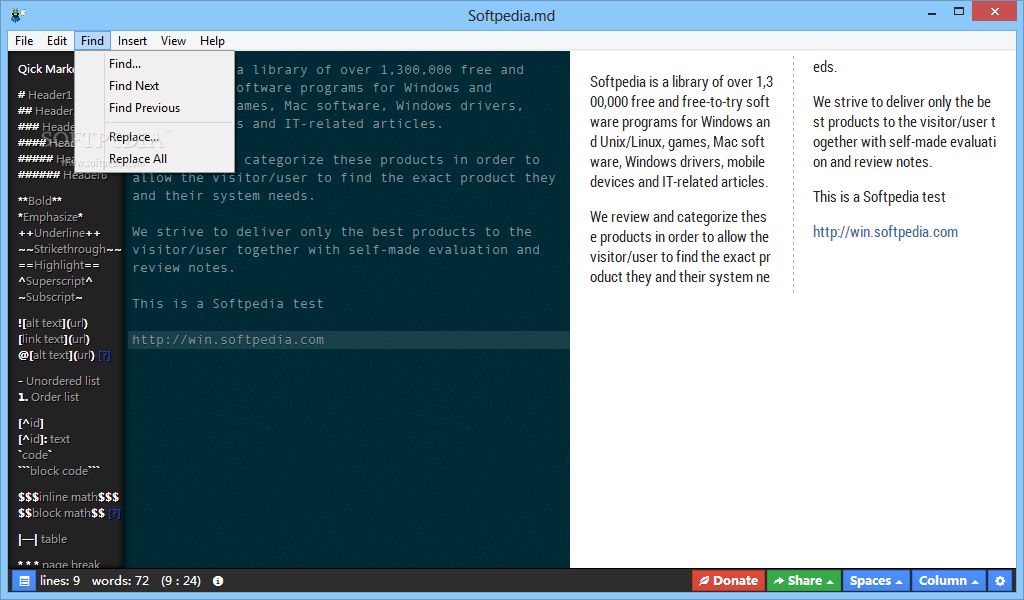This screenshot has width=1024, height=600.
Task: Insert # Header1 from quick markdown
Action: pos(45,95)
